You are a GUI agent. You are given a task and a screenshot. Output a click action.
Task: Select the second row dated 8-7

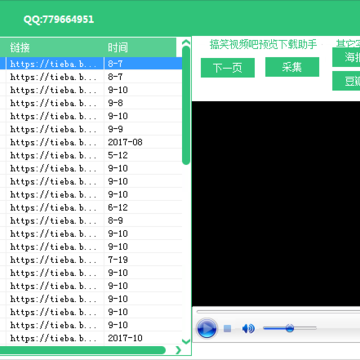tap(91, 77)
